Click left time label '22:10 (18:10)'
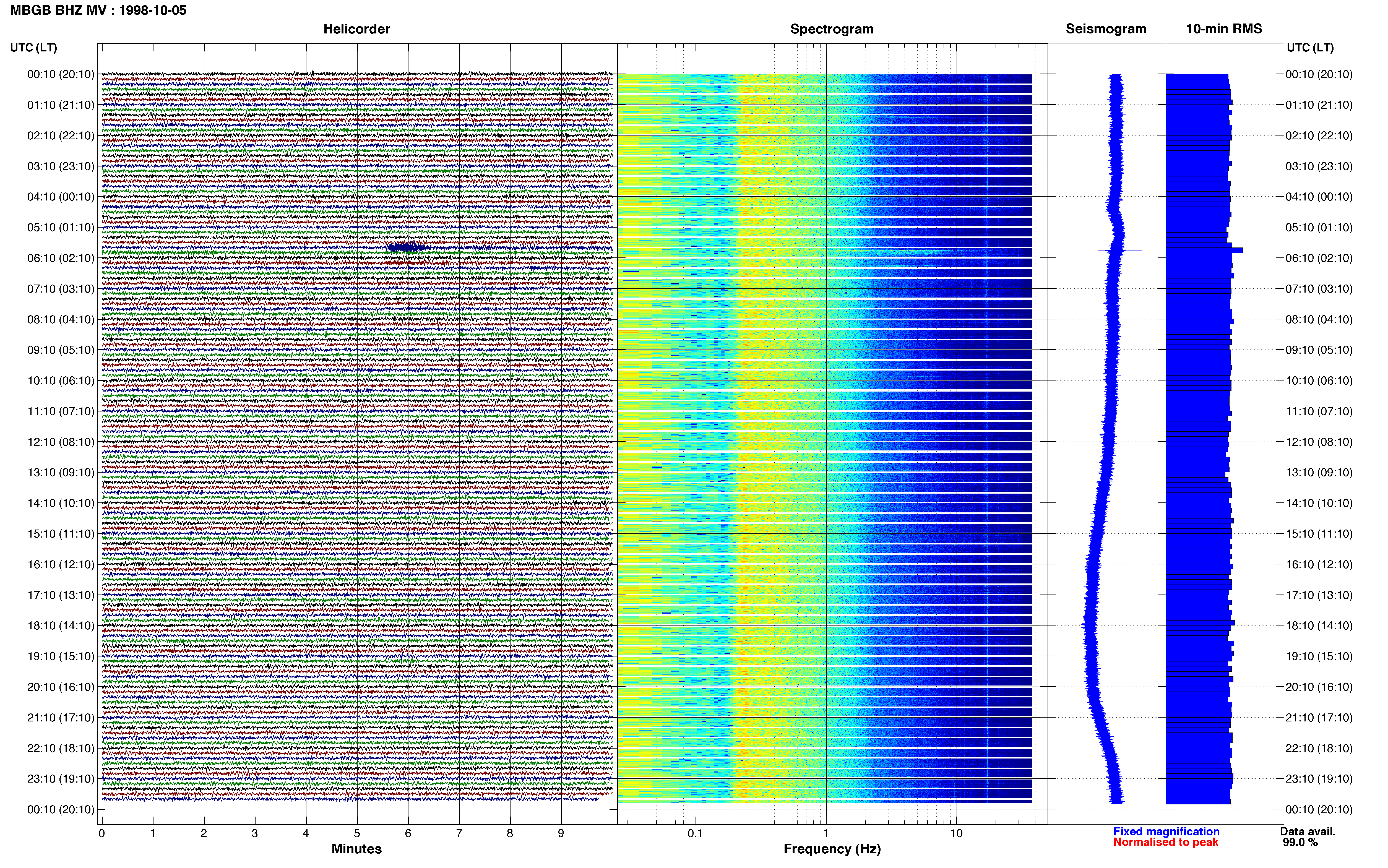 (x=60, y=749)
